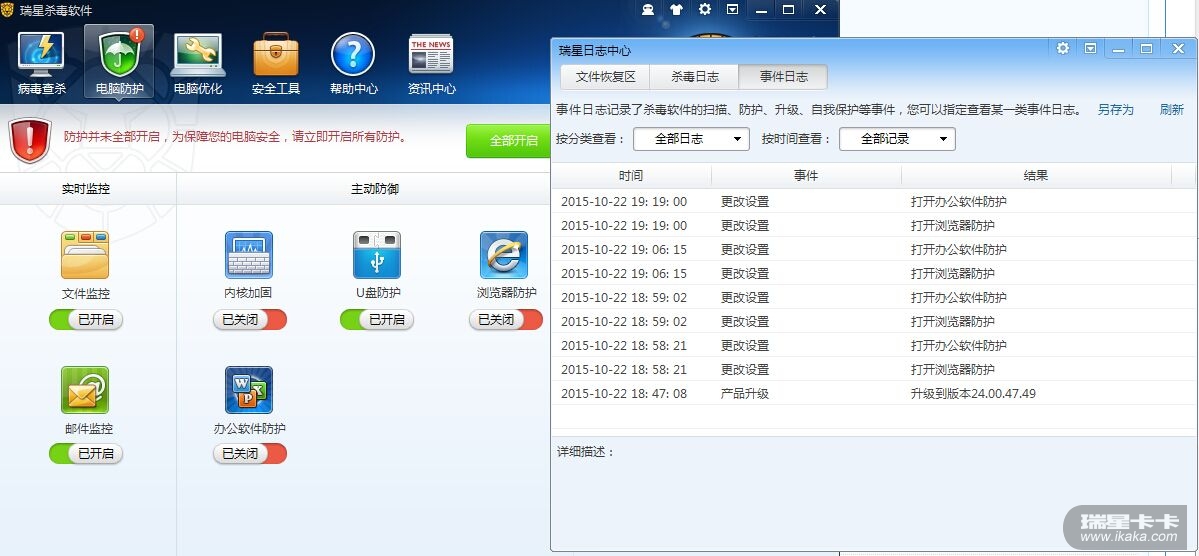The height and width of the screenshot is (556, 1199).
Task: Click the red warning shield icon
Action: coord(30,139)
